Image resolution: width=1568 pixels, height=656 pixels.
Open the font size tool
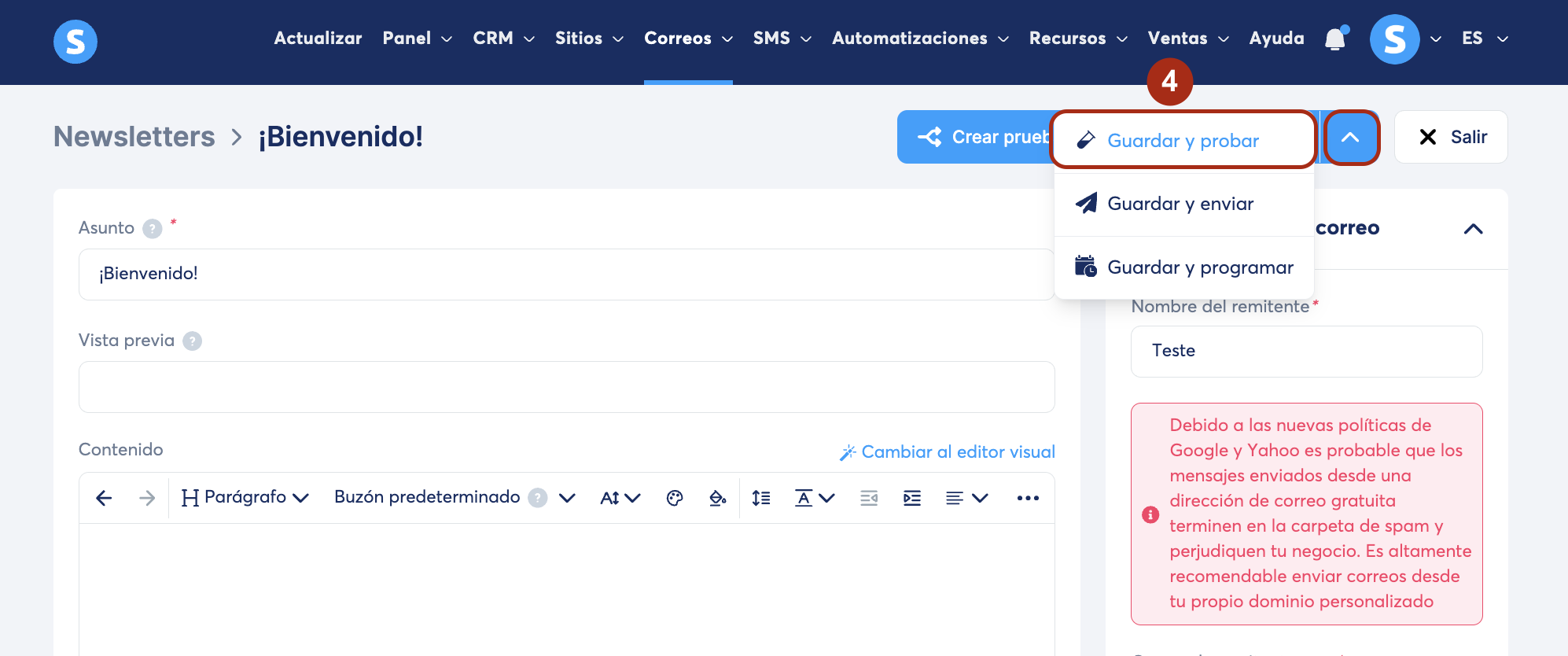[620, 498]
